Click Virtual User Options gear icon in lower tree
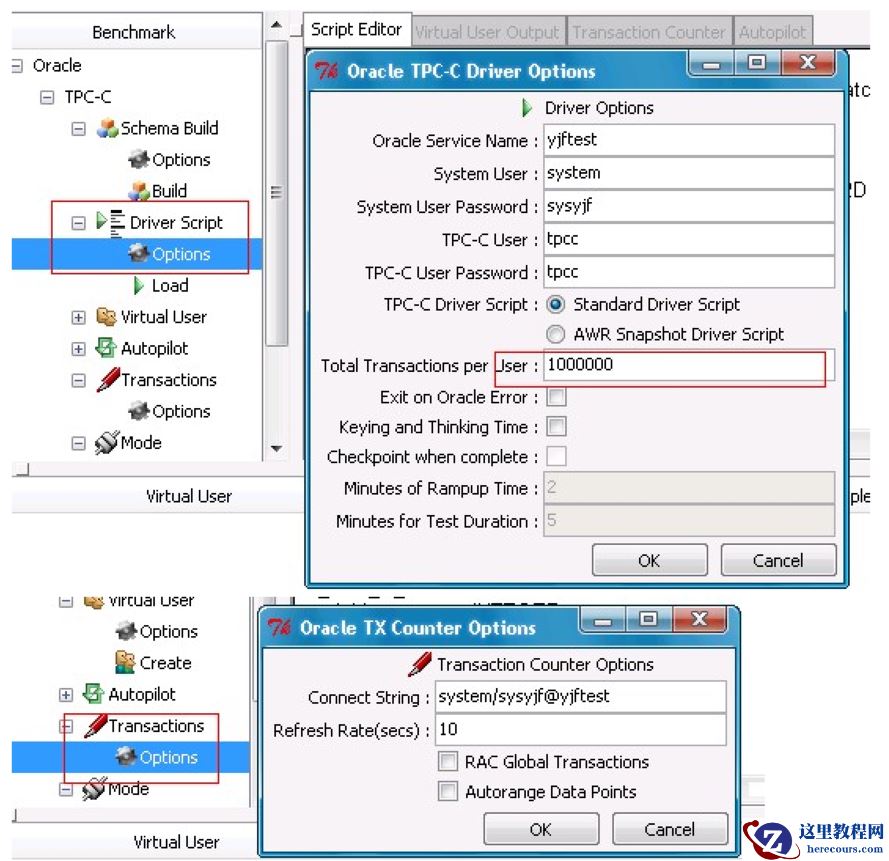This screenshot has width=889, height=861. pos(126,631)
